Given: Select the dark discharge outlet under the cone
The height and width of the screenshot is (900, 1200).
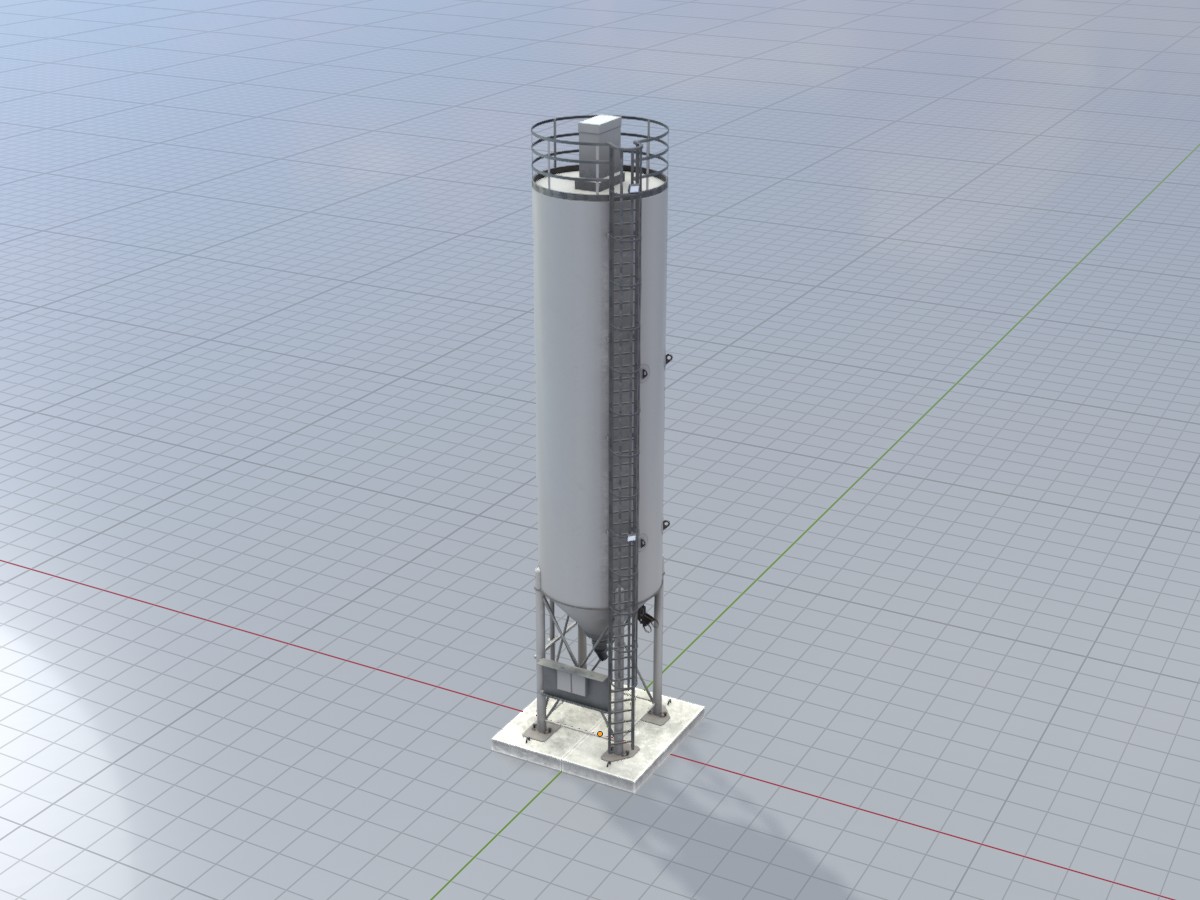Looking at the screenshot, I should click(600, 649).
